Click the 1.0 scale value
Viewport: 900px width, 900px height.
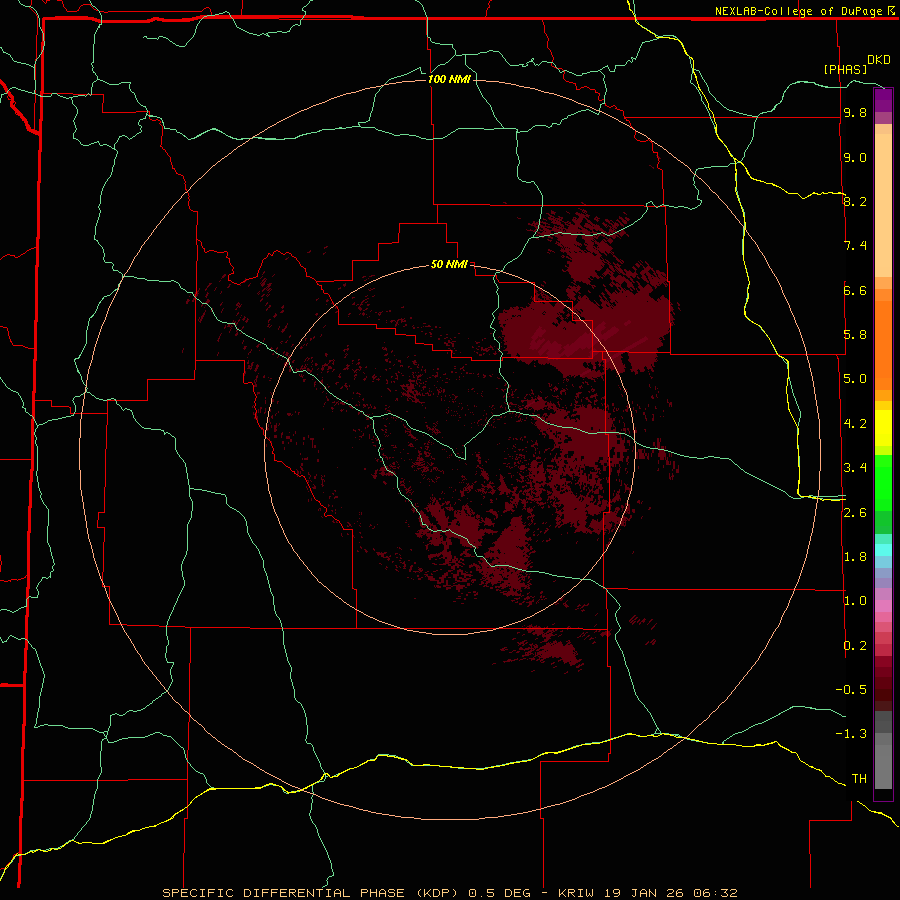tap(855, 601)
